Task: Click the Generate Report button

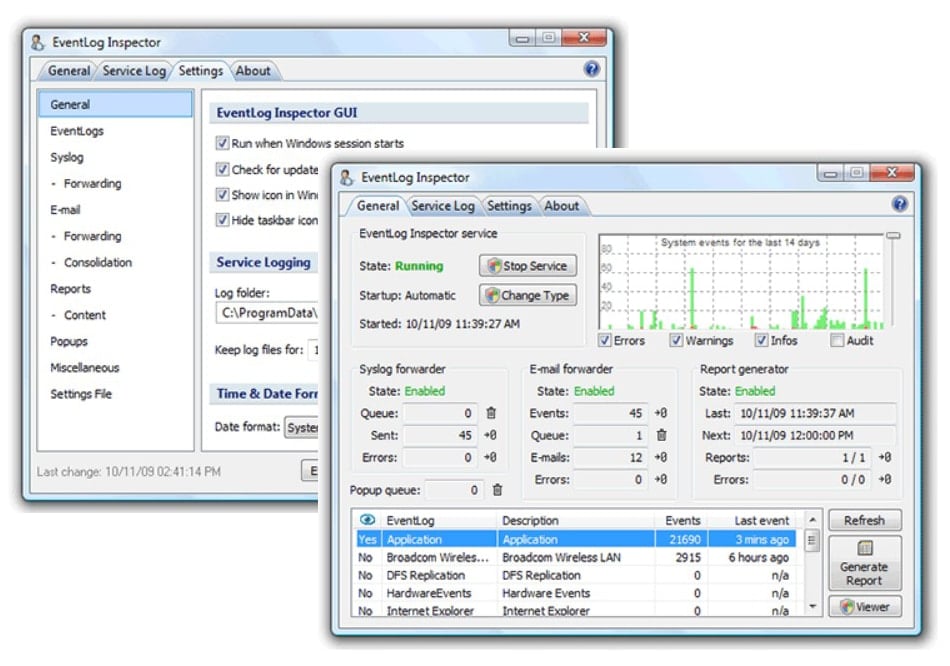Action: pos(865,563)
